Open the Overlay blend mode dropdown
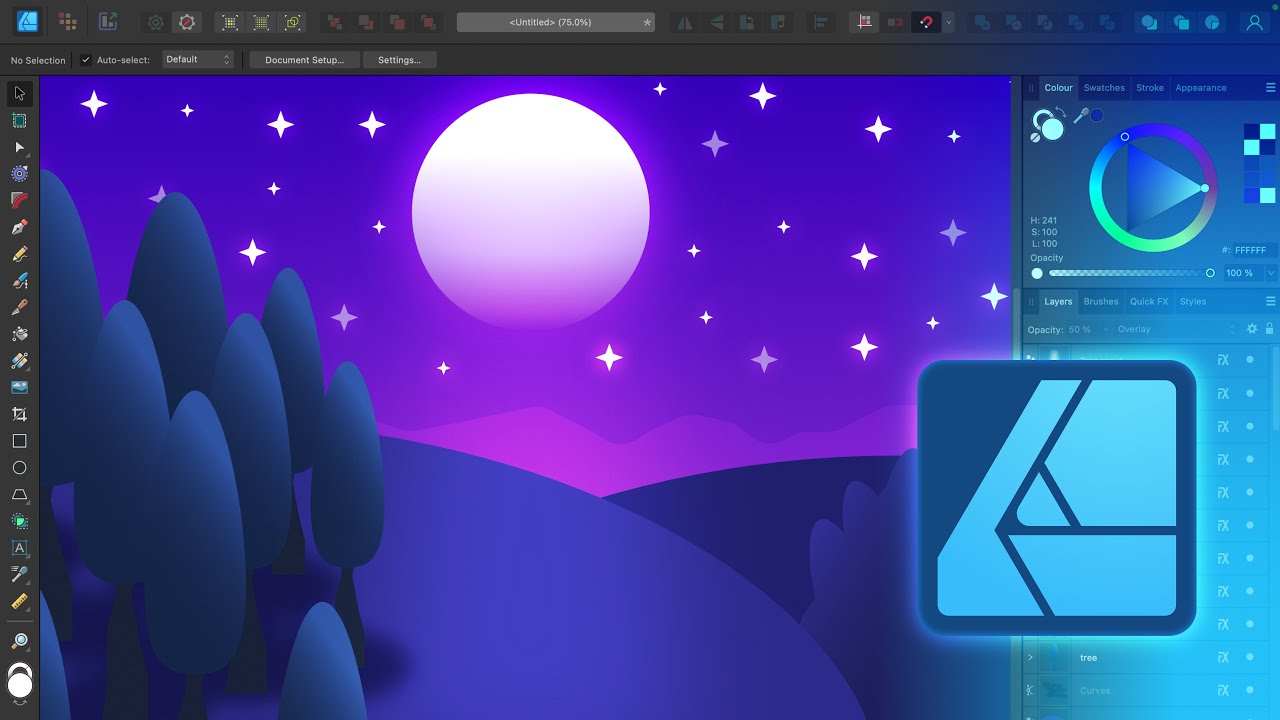The width and height of the screenshot is (1280, 720). tap(1177, 329)
